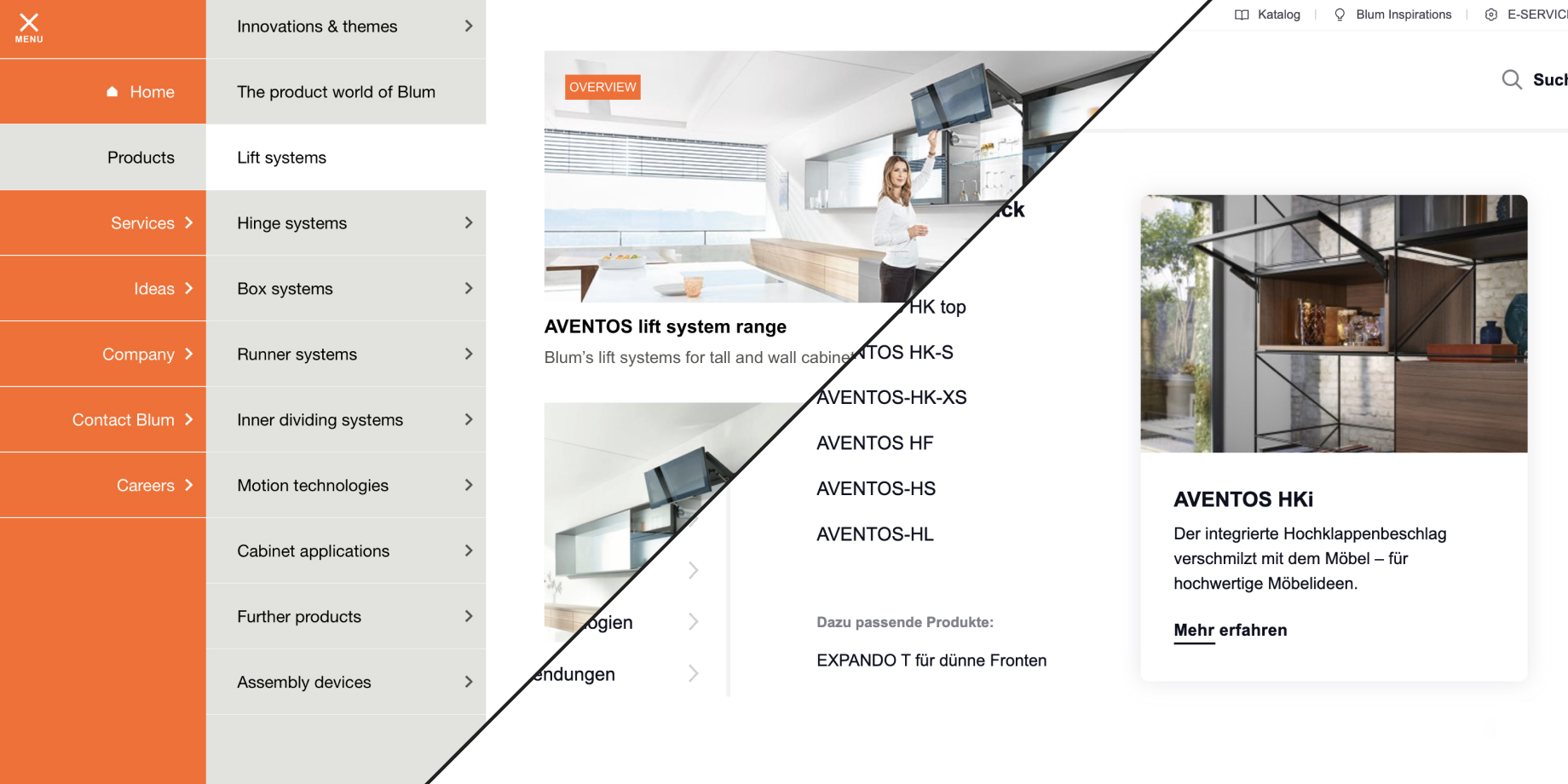This screenshot has height=784, width=1568.
Task: Open Motion technologies category
Action: pos(346,485)
